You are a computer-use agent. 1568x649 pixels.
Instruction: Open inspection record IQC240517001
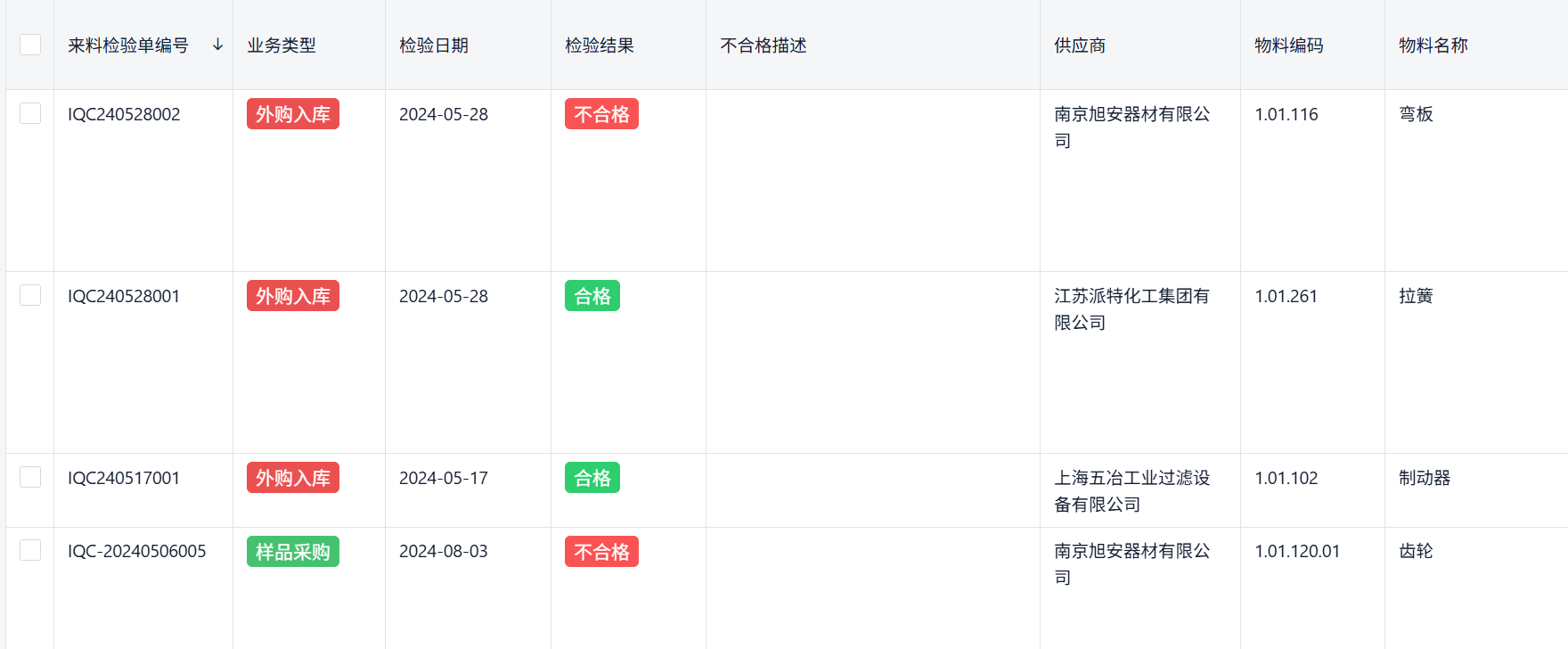click(x=124, y=478)
